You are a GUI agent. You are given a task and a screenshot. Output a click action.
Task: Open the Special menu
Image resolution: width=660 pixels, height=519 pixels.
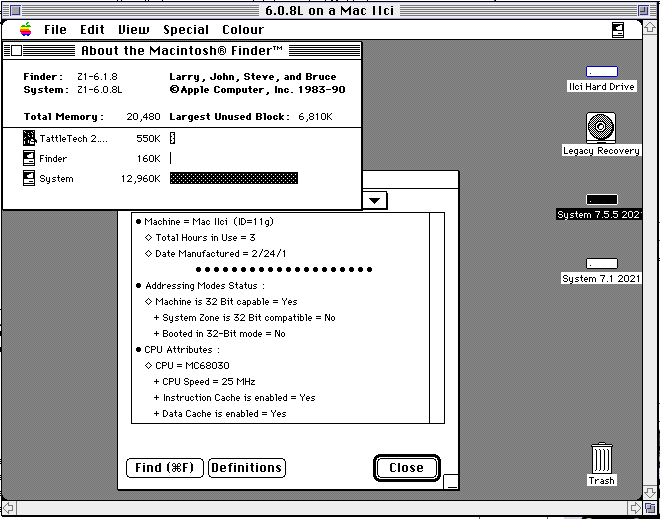pyautogui.click(x=186, y=29)
